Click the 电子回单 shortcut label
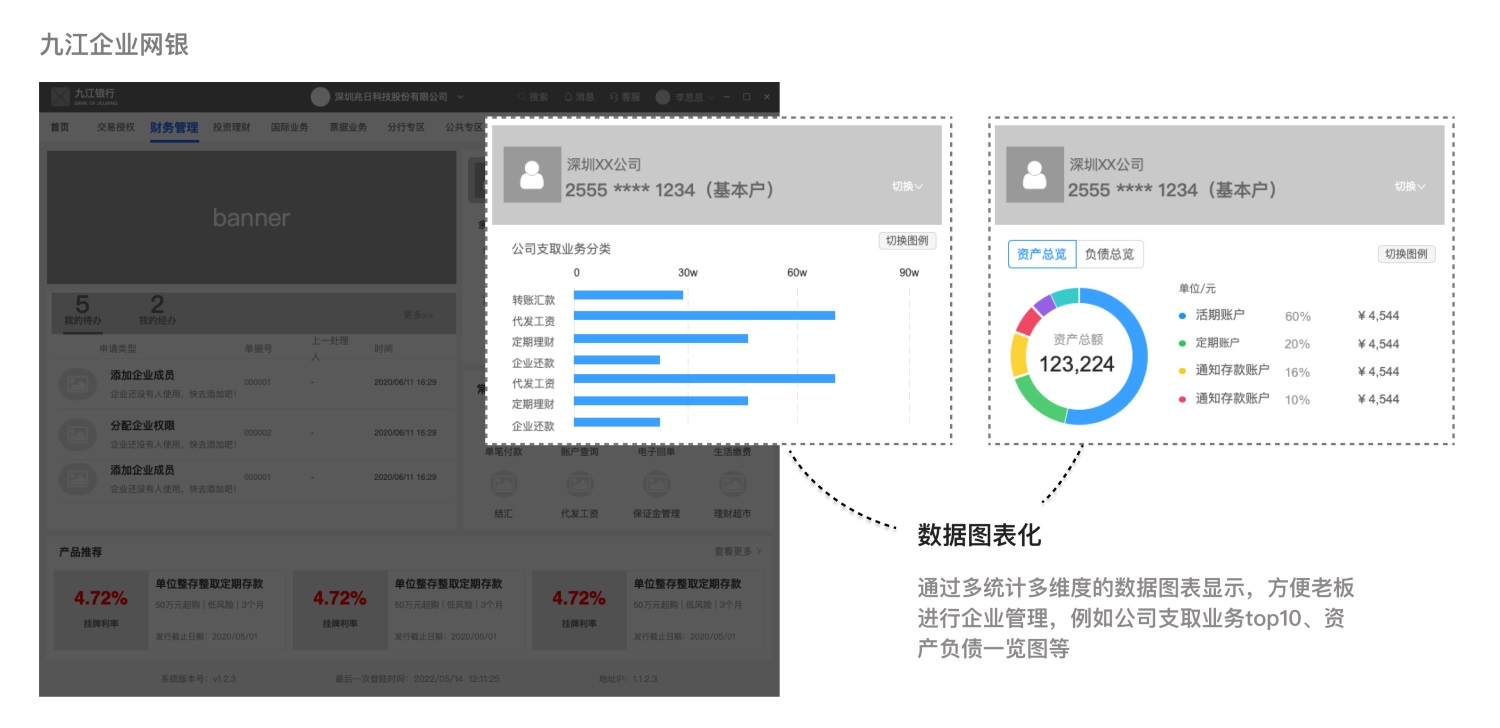The height and width of the screenshot is (728, 1500). click(x=656, y=452)
